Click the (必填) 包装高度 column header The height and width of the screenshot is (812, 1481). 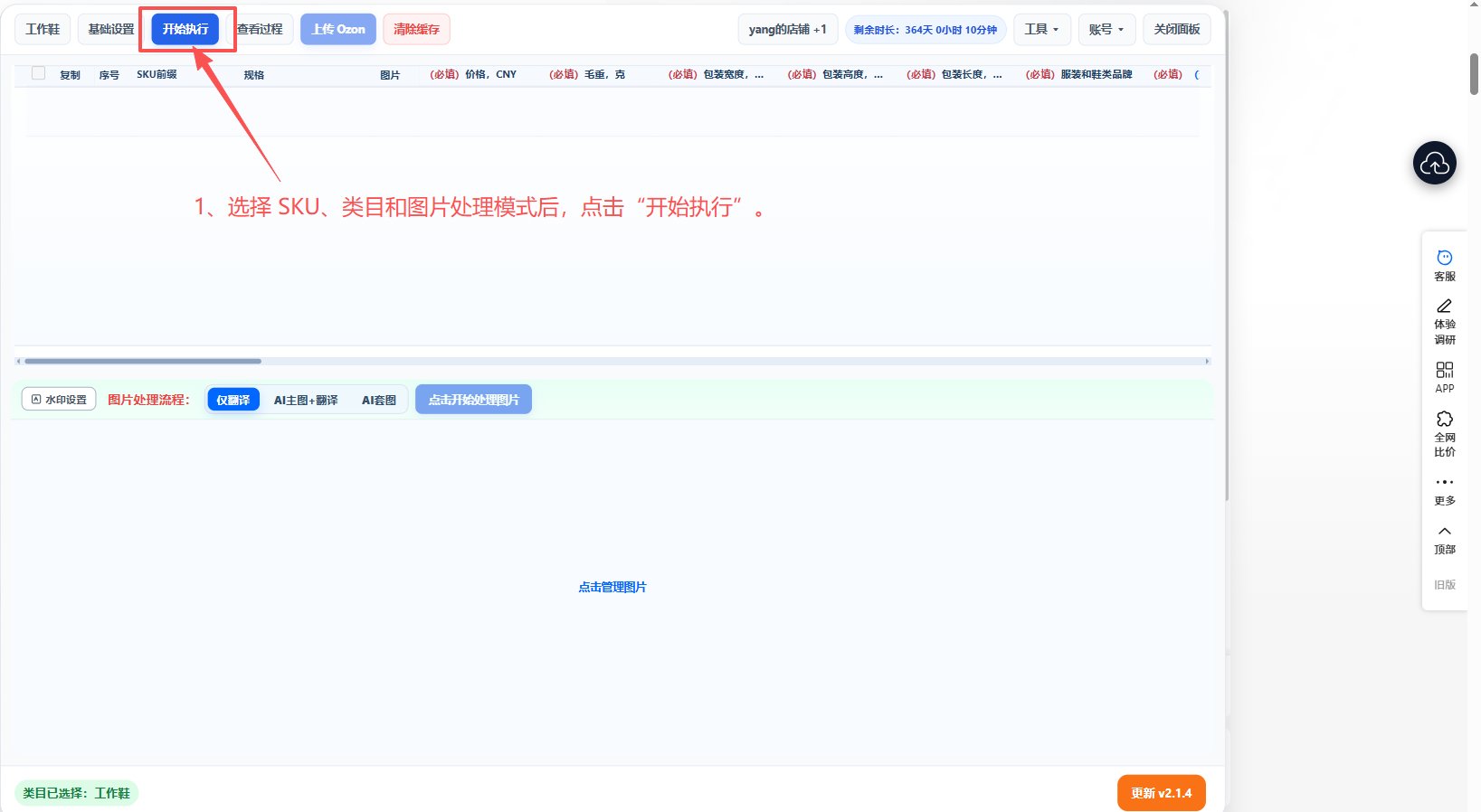835,74
